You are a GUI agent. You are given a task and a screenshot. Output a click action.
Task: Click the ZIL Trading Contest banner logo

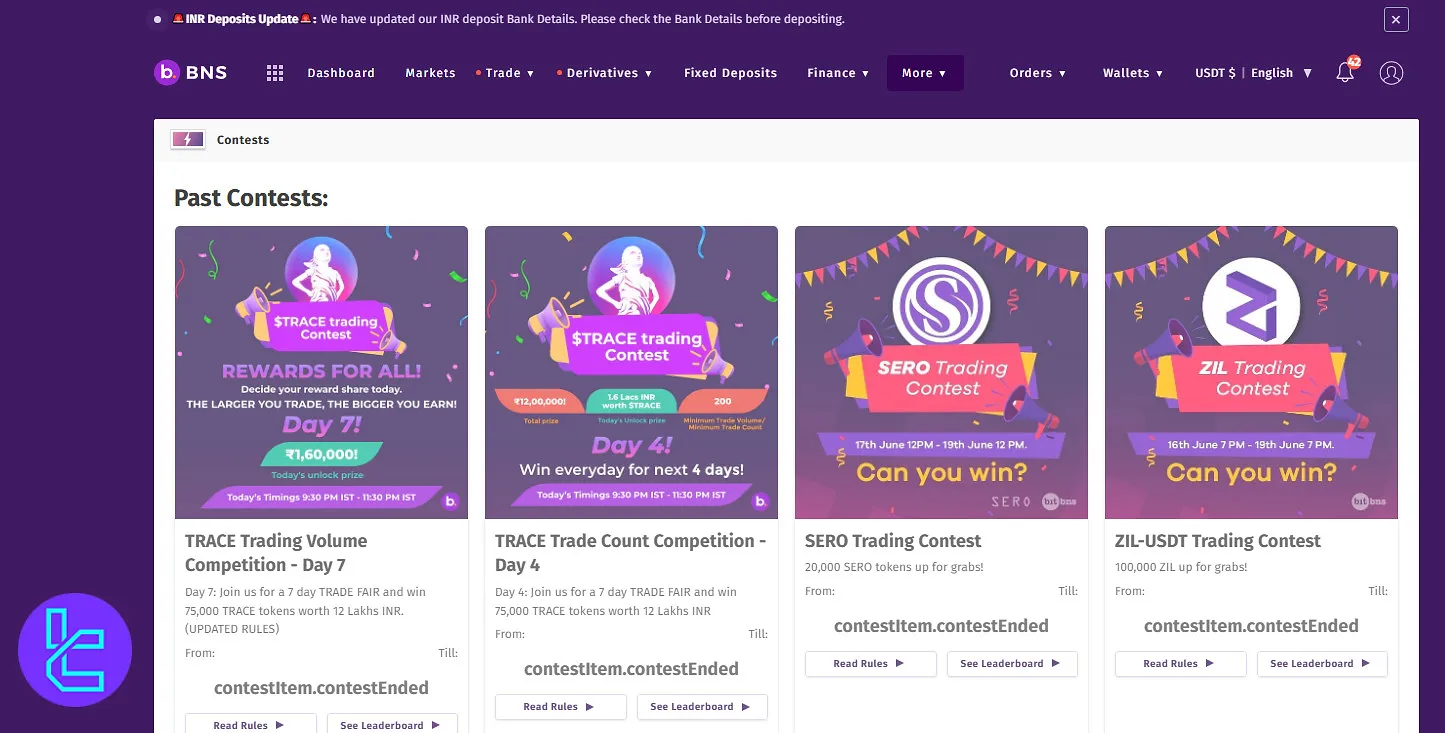pos(1251,305)
